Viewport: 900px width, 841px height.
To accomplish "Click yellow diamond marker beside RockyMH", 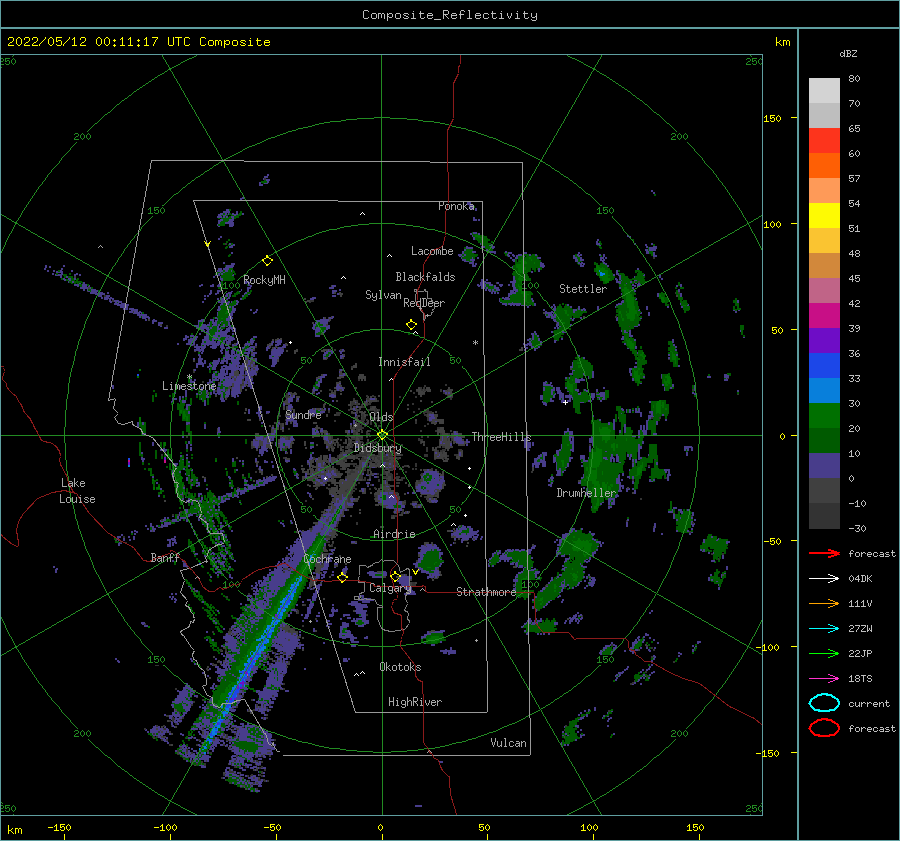I will (267, 261).
